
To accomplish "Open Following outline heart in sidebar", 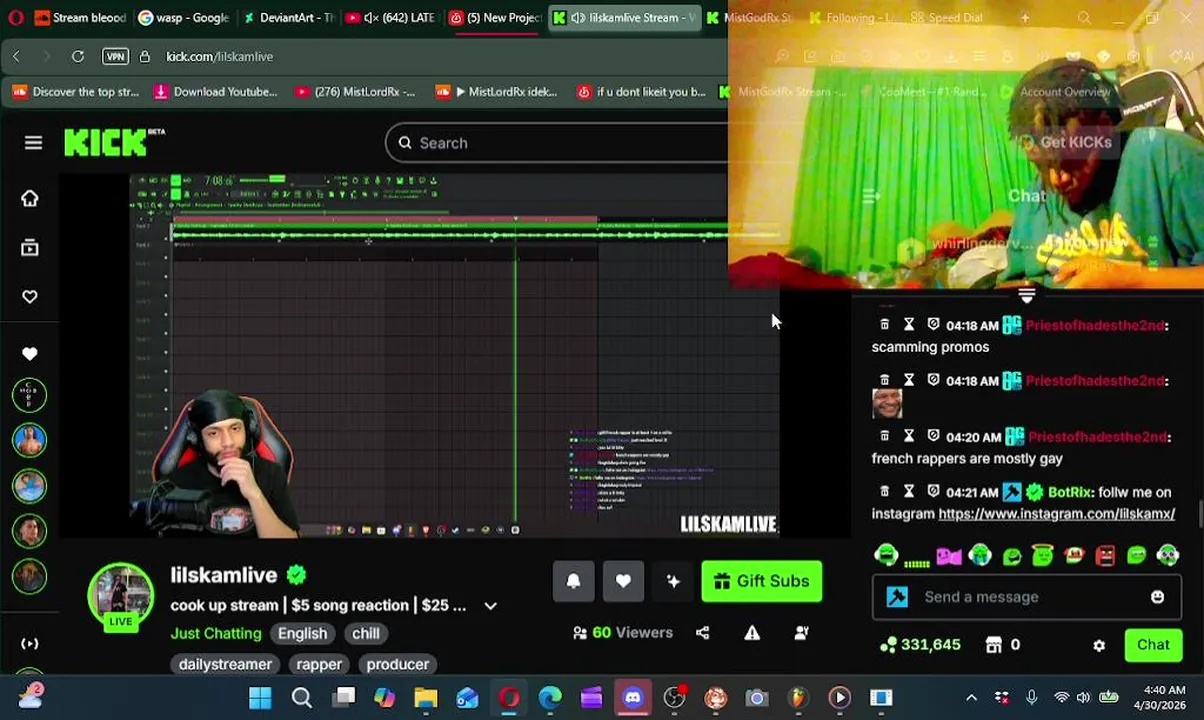I will 29,296.
